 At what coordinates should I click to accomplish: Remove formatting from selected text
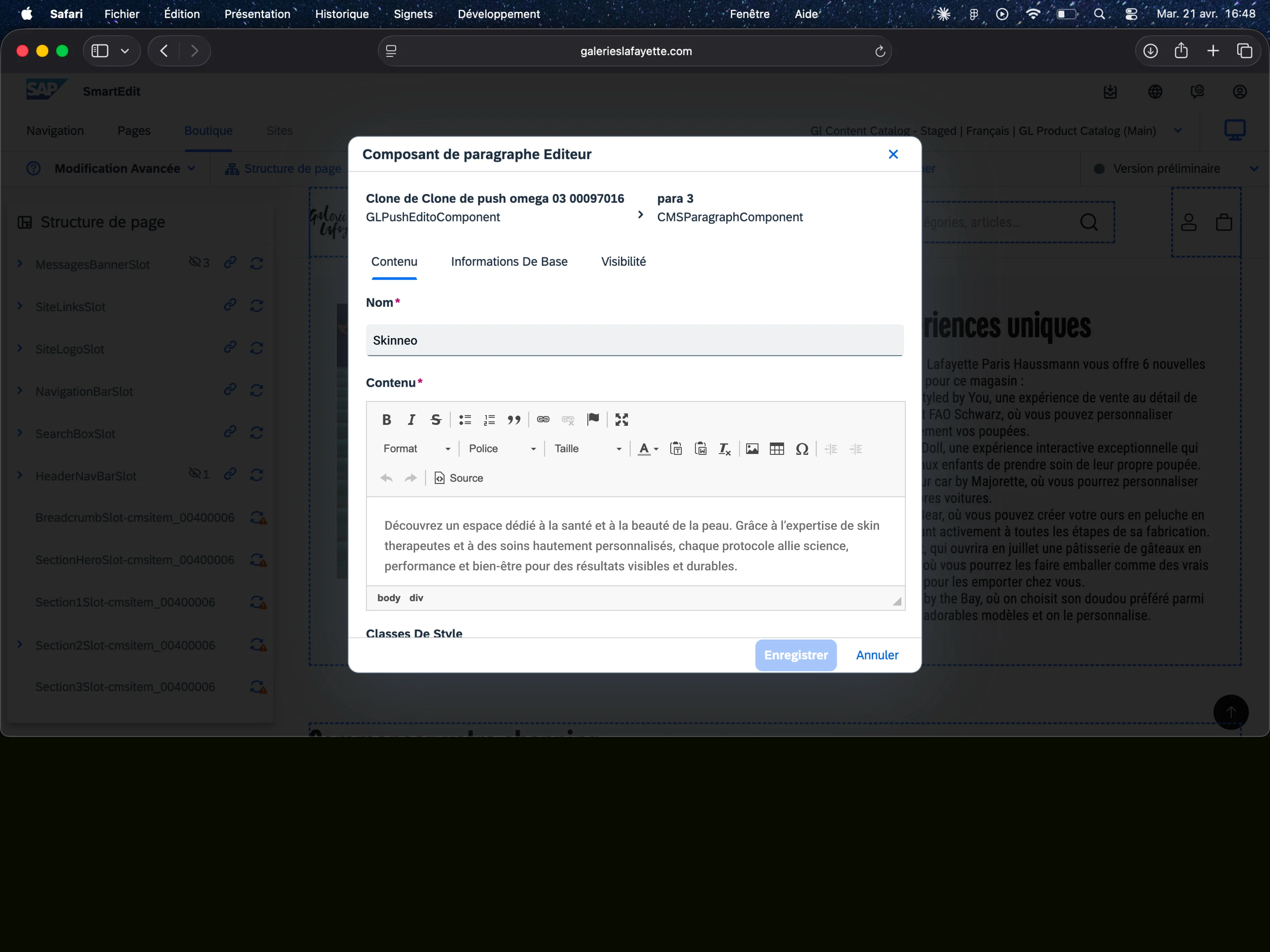[x=725, y=449]
